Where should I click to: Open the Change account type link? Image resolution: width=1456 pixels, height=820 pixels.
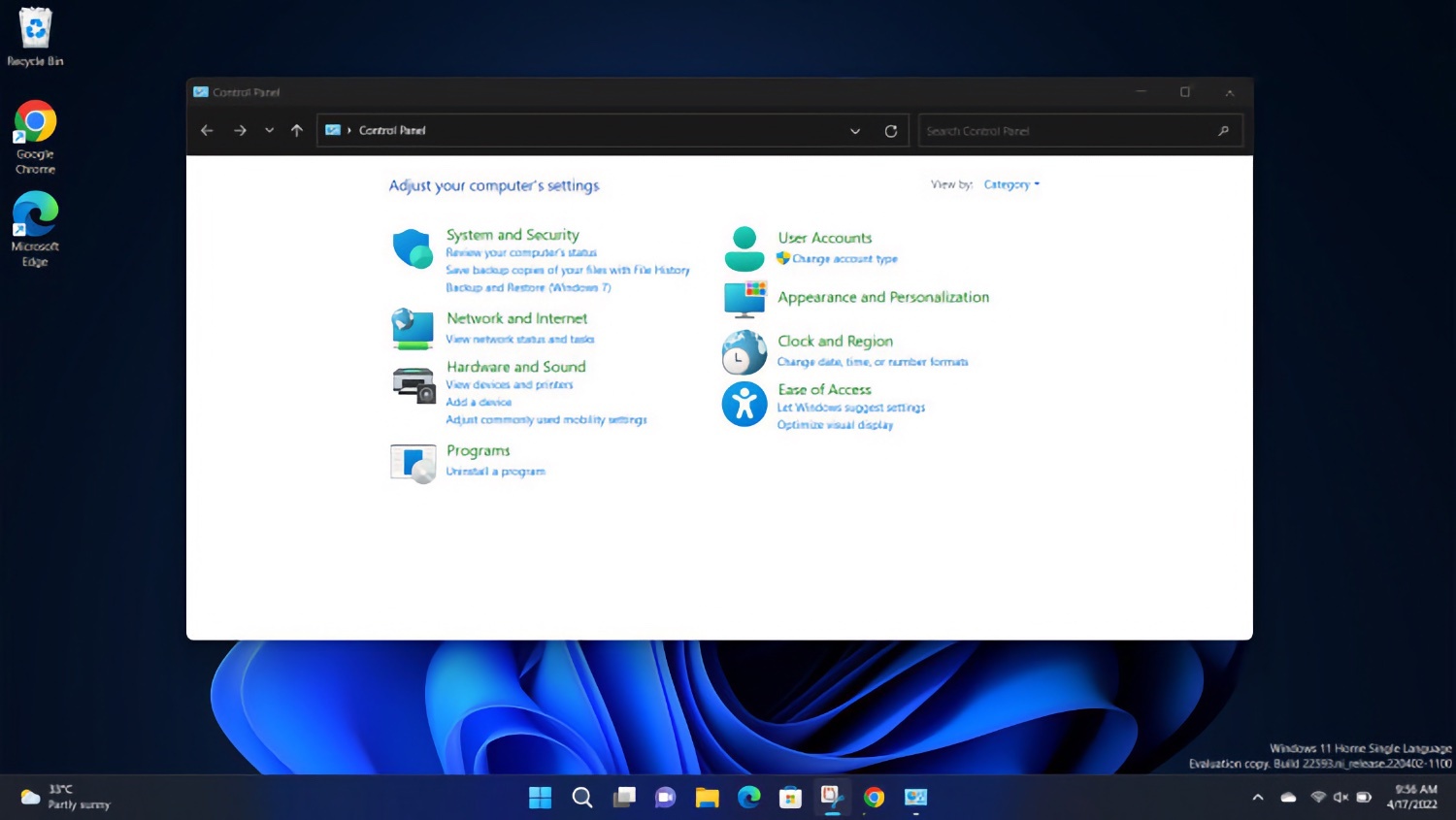(x=844, y=259)
